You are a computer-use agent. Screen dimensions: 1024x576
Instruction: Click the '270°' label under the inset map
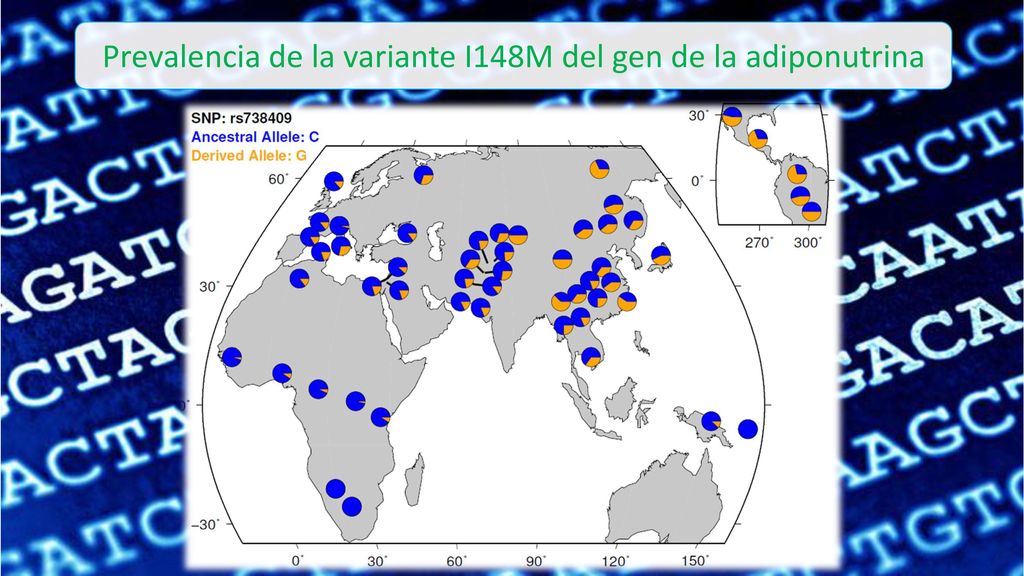coord(761,243)
